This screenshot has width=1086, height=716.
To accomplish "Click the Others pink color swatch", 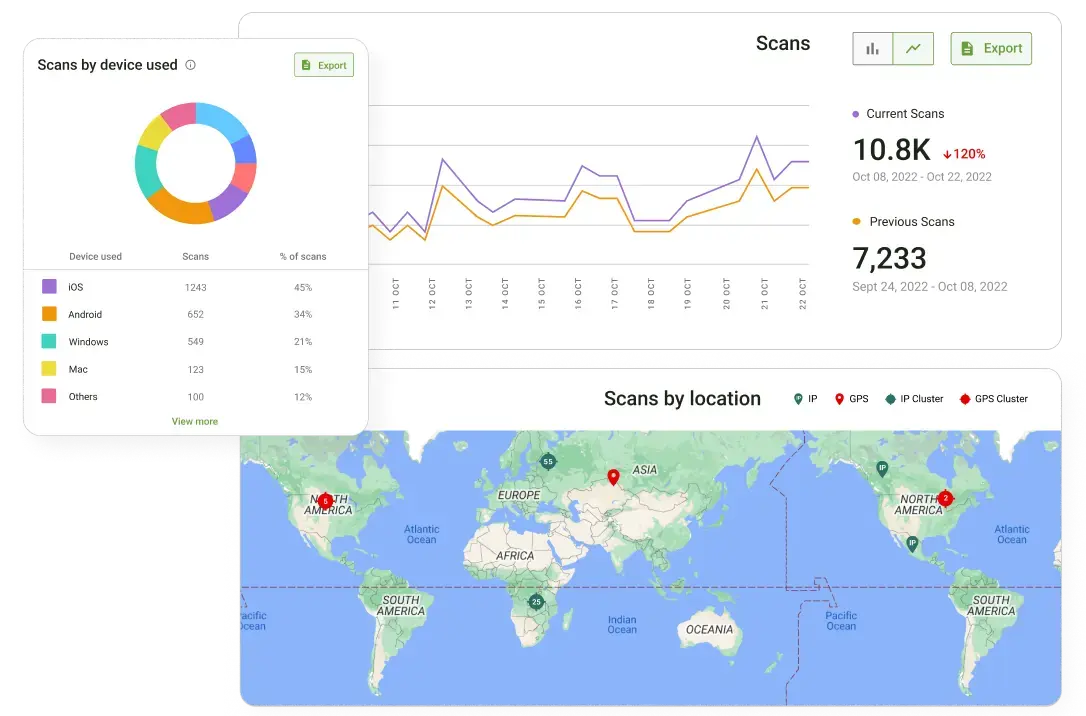I will pos(49,396).
